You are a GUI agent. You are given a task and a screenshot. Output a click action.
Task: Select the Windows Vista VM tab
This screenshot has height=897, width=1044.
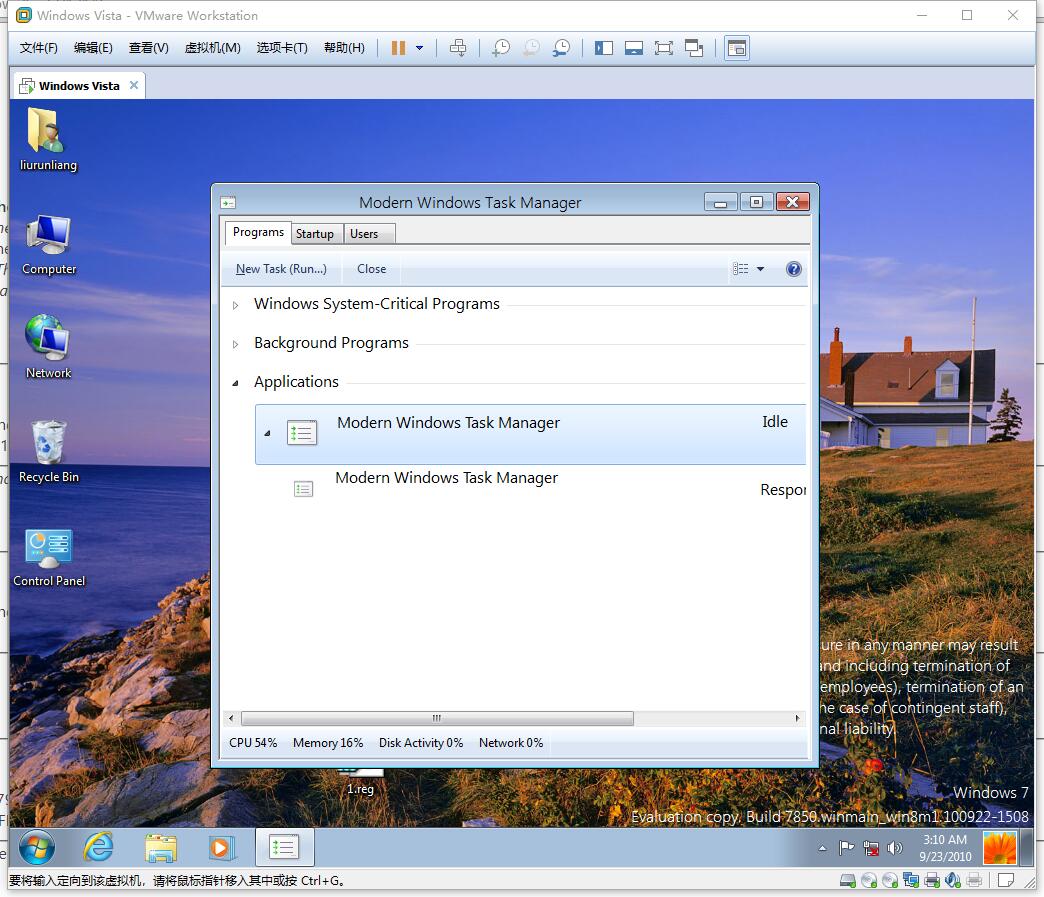click(x=79, y=86)
